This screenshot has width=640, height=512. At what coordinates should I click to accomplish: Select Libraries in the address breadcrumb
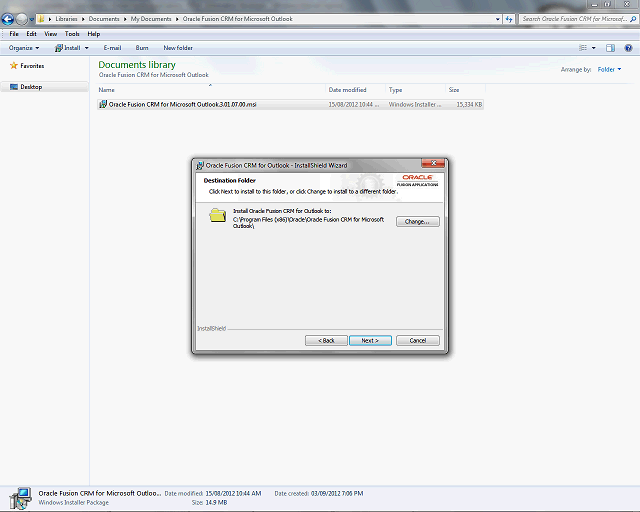[x=66, y=19]
